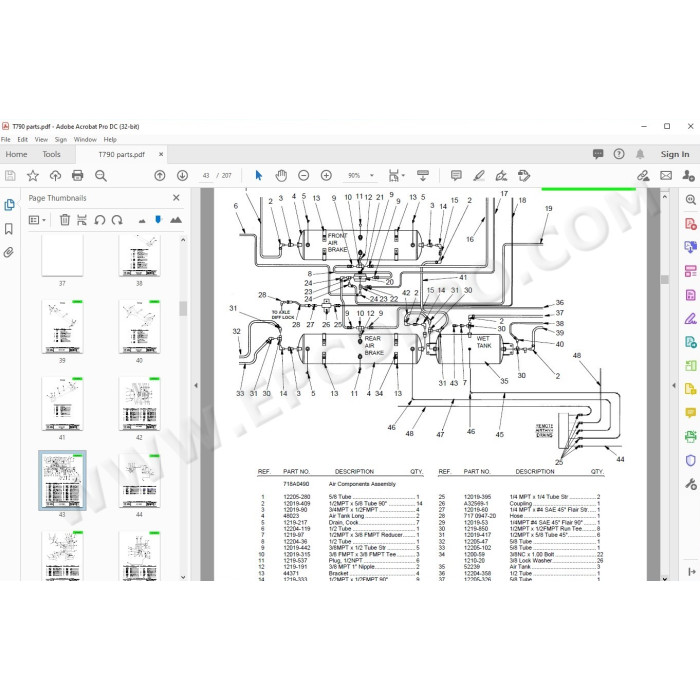Image resolution: width=700 pixels, height=700 pixels.
Task: Select page 44 thumbnail
Action: point(139,481)
